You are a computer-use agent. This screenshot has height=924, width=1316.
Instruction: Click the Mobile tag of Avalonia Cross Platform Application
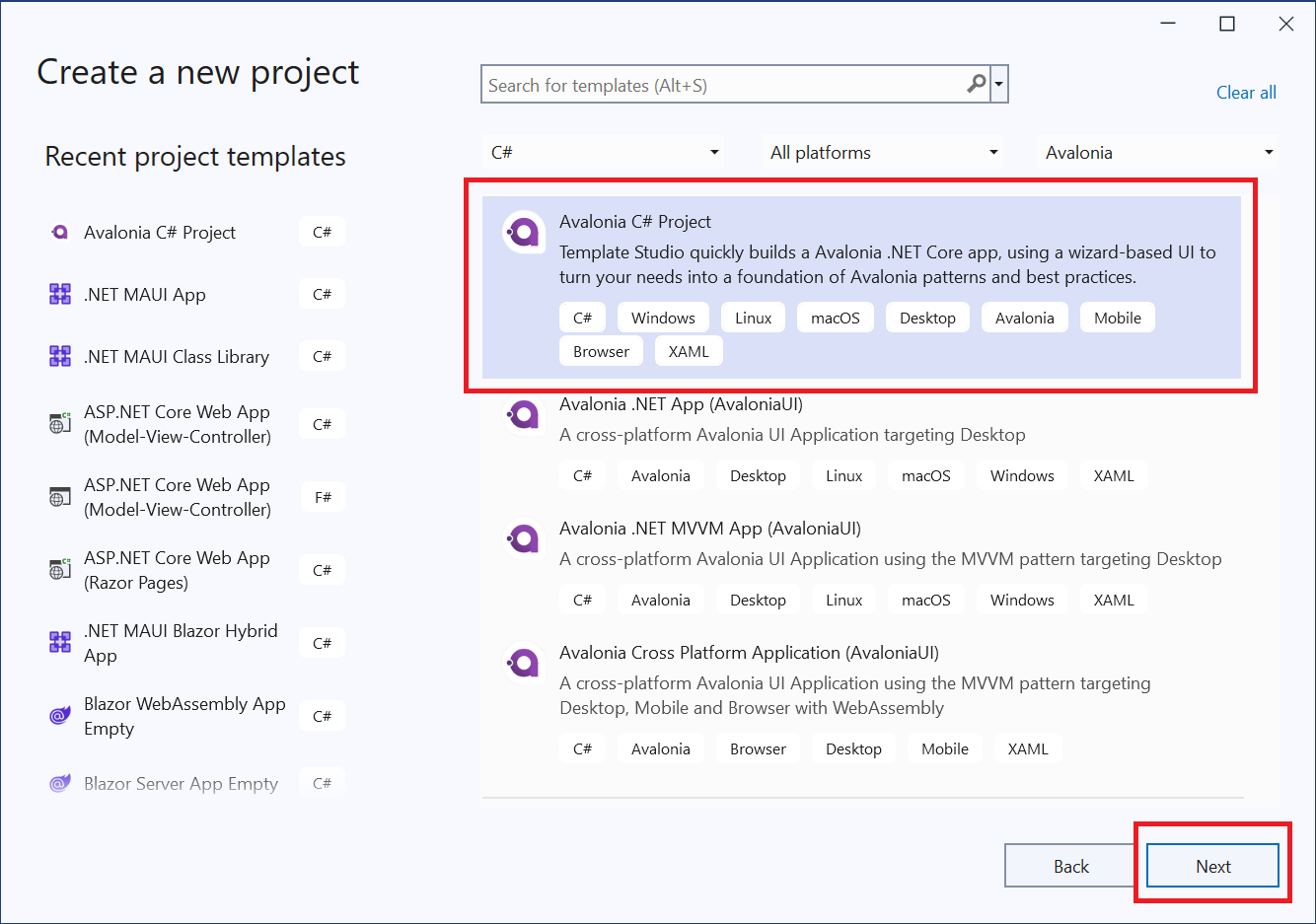click(x=945, y=748)
